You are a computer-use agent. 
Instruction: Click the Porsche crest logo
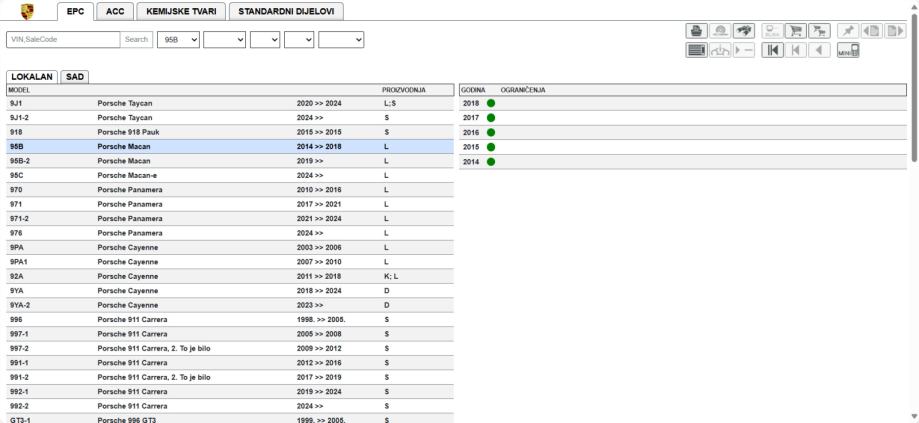pos(27,11)
